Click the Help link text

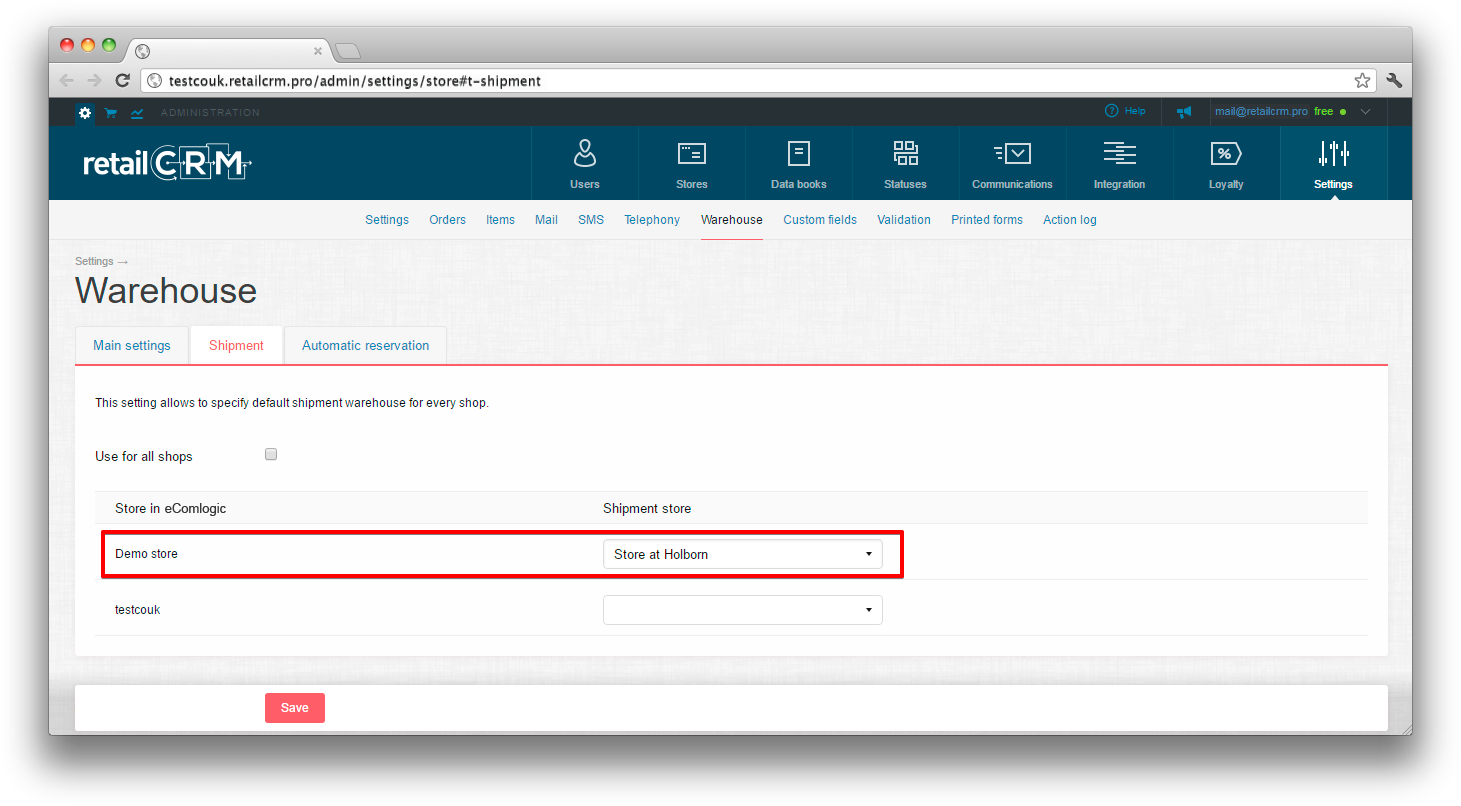pos(1135,111)
